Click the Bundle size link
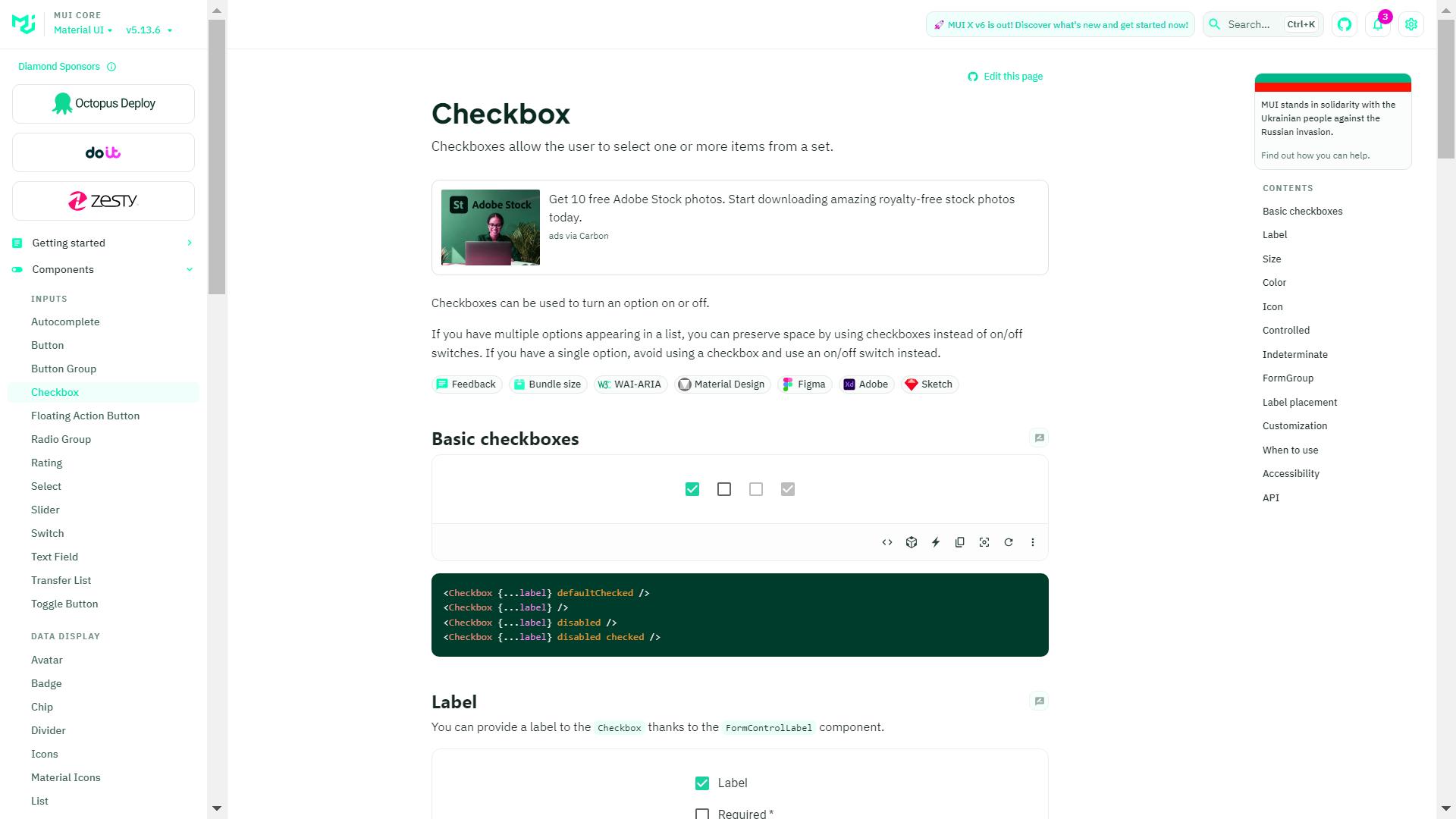Viewport: 1456px width, 819px height. click(x=546, y=384)
